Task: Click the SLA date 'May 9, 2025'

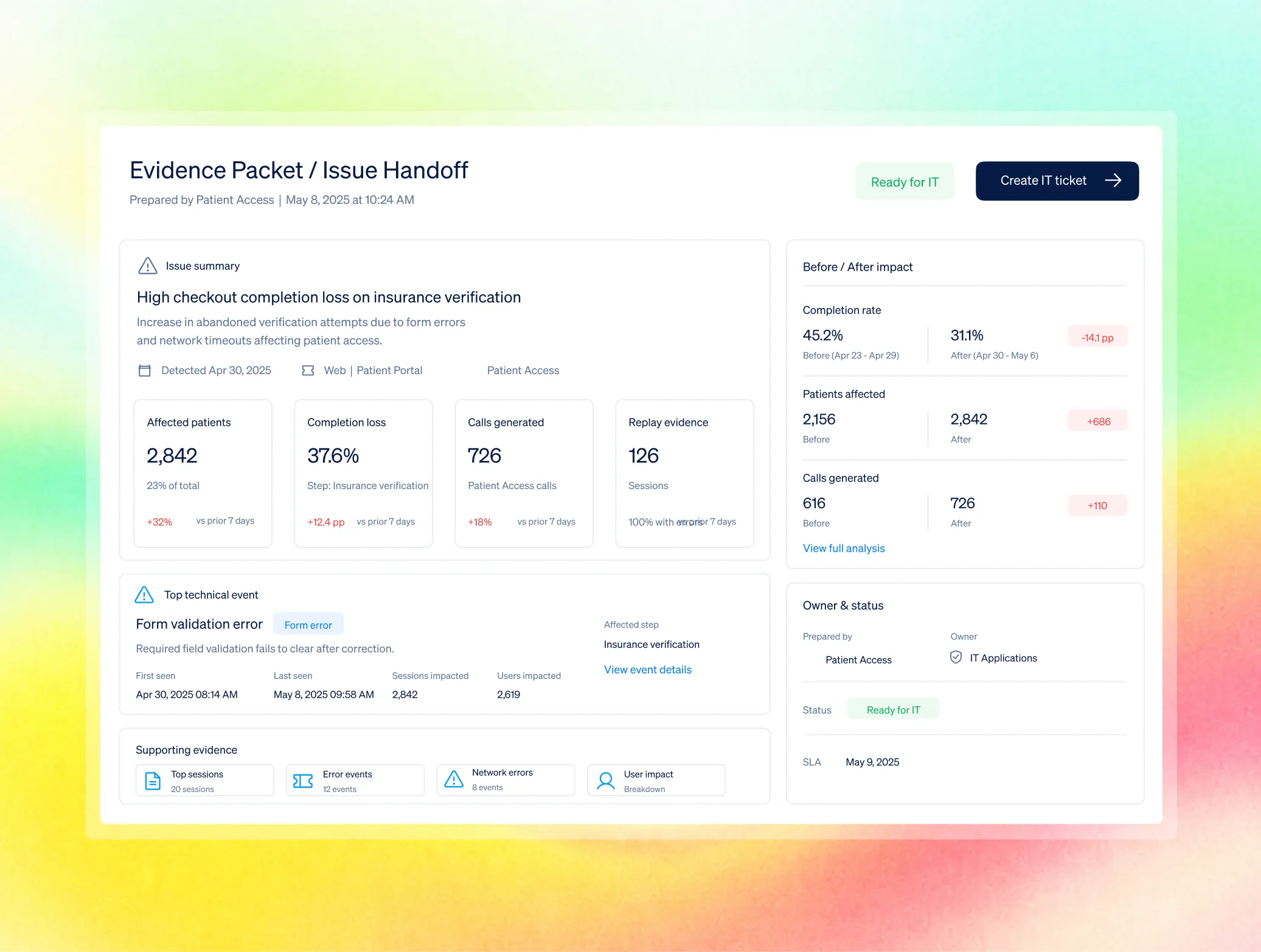Action: click(x=872, y=762)
